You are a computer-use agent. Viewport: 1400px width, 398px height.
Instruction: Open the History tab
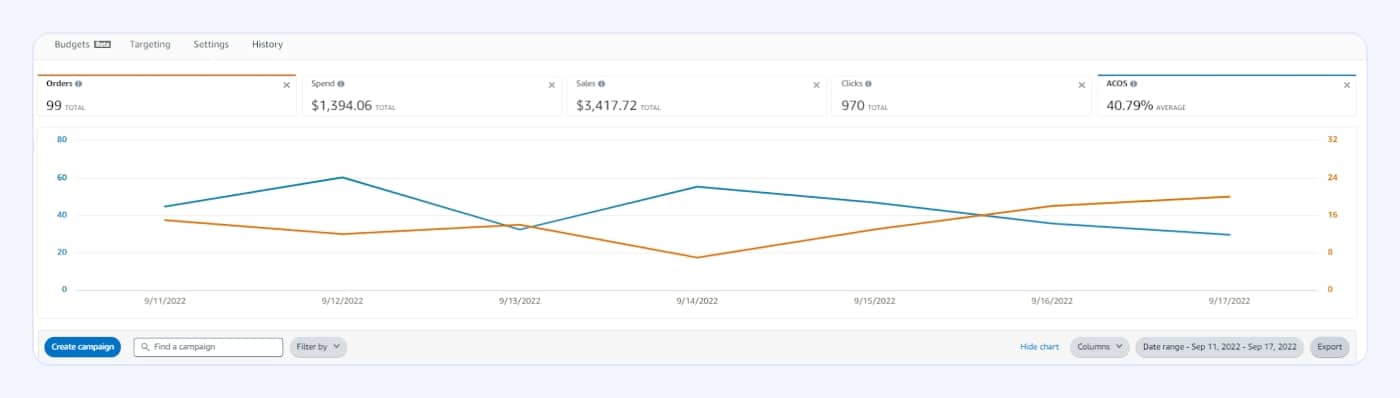267,44
